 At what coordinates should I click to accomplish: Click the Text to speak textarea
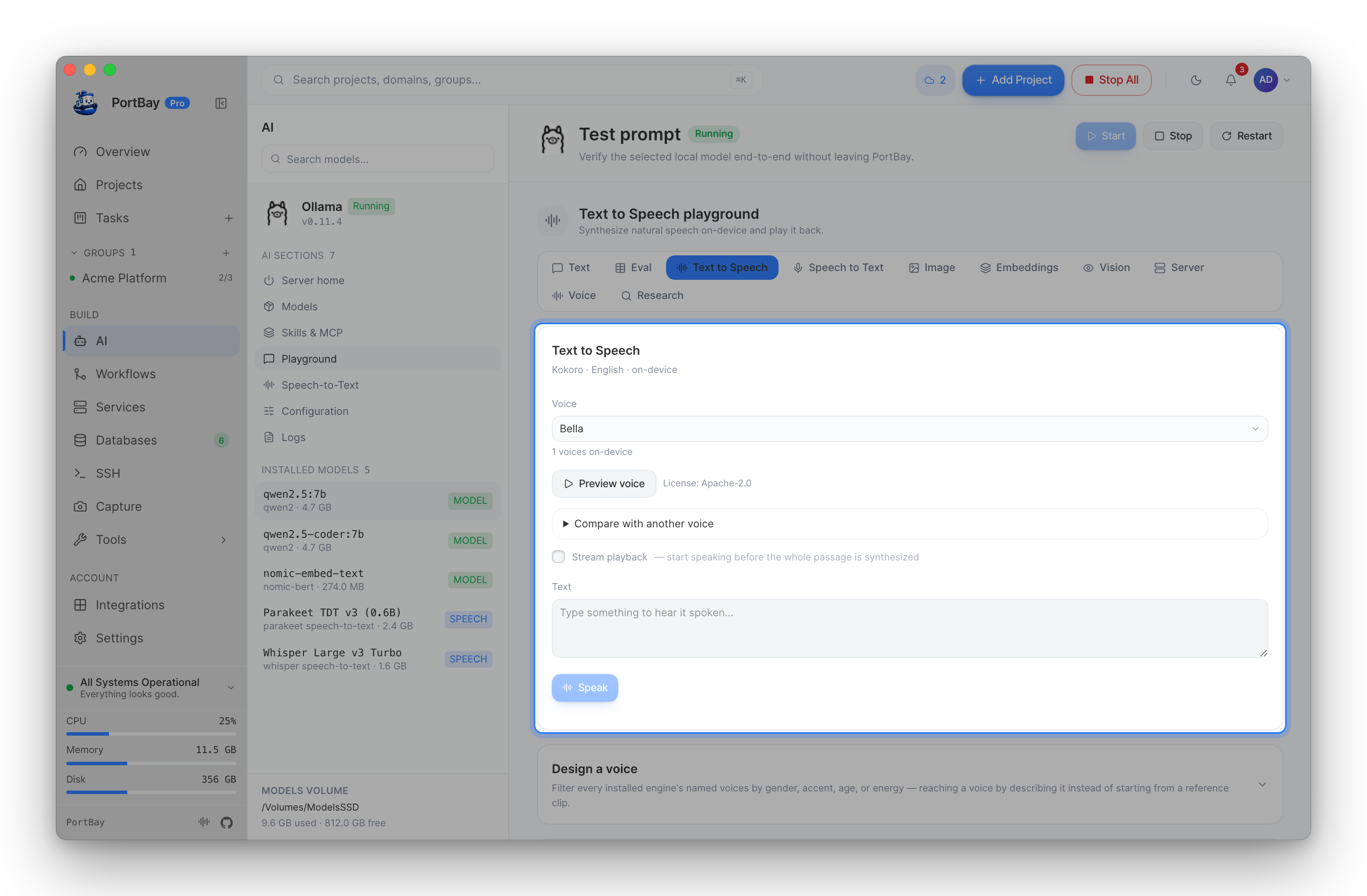[x=910, y=628]
